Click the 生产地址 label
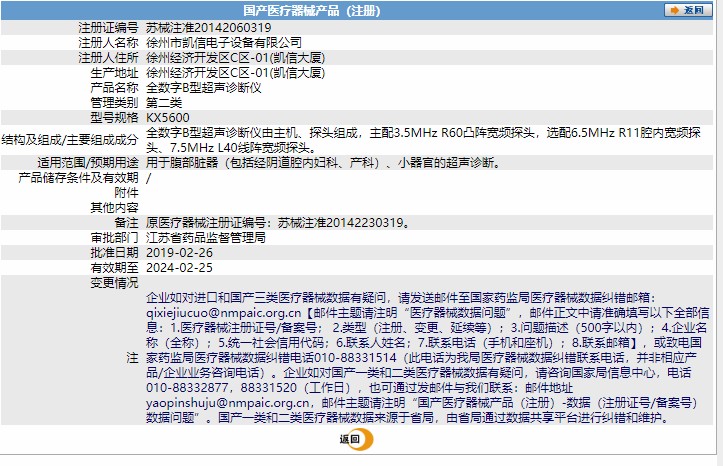723x466 pixels. 114,73
